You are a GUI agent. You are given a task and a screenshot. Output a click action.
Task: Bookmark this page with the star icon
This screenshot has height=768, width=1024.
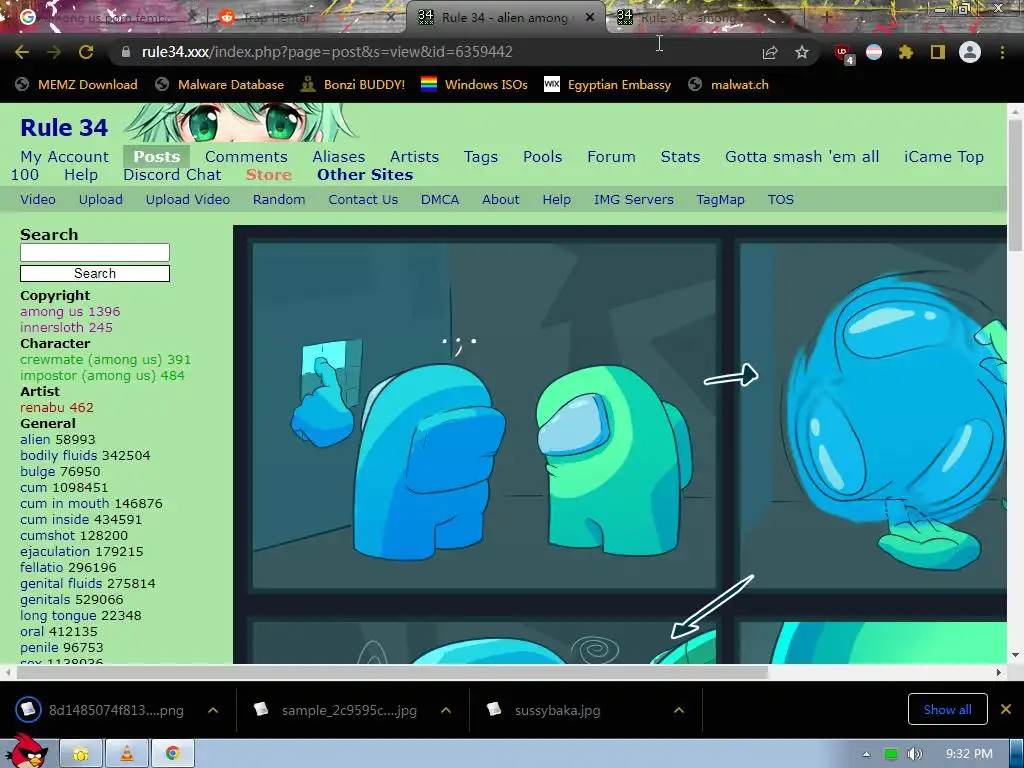pos(802,52)
